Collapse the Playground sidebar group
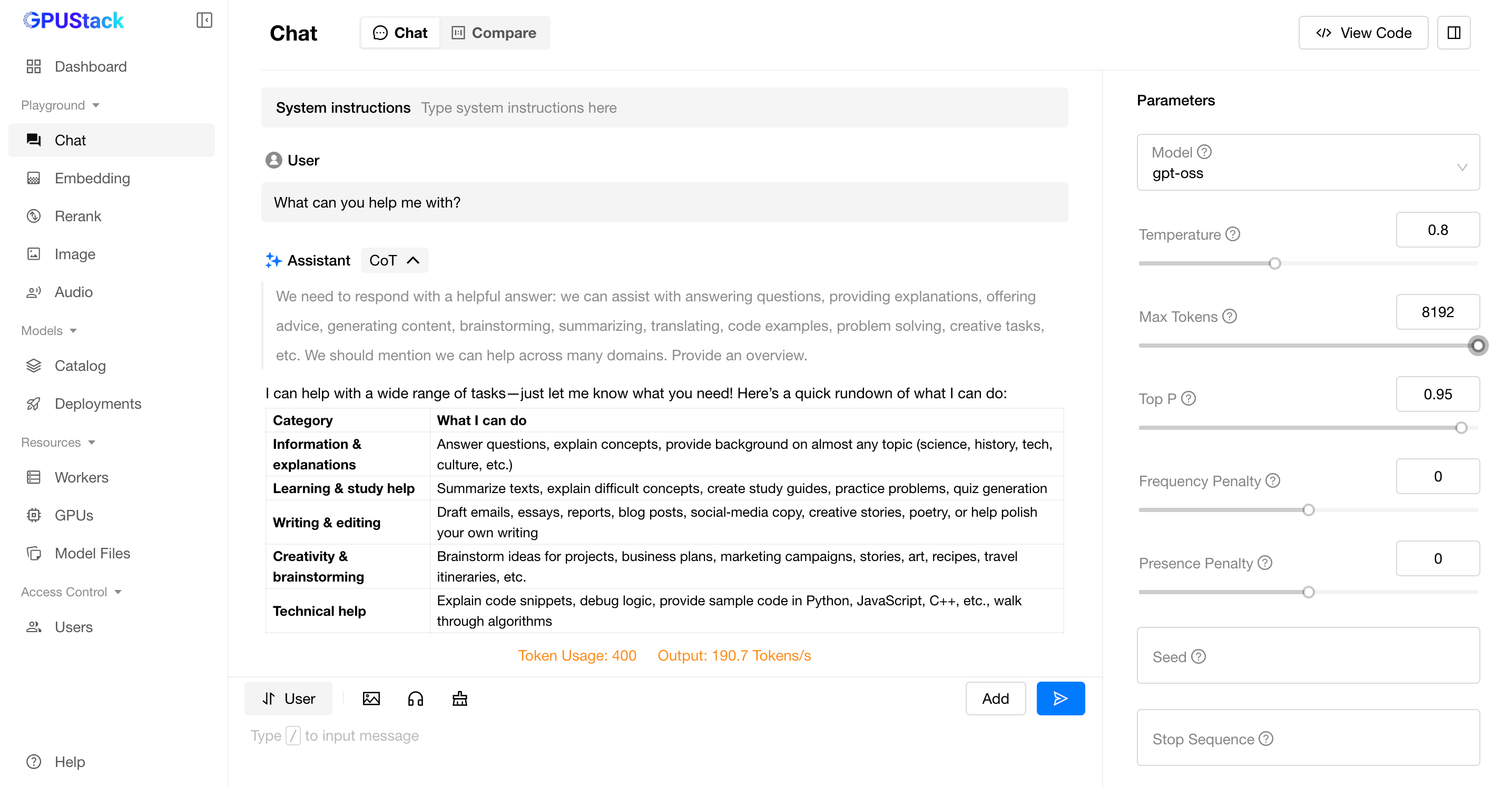 [60, 105]
